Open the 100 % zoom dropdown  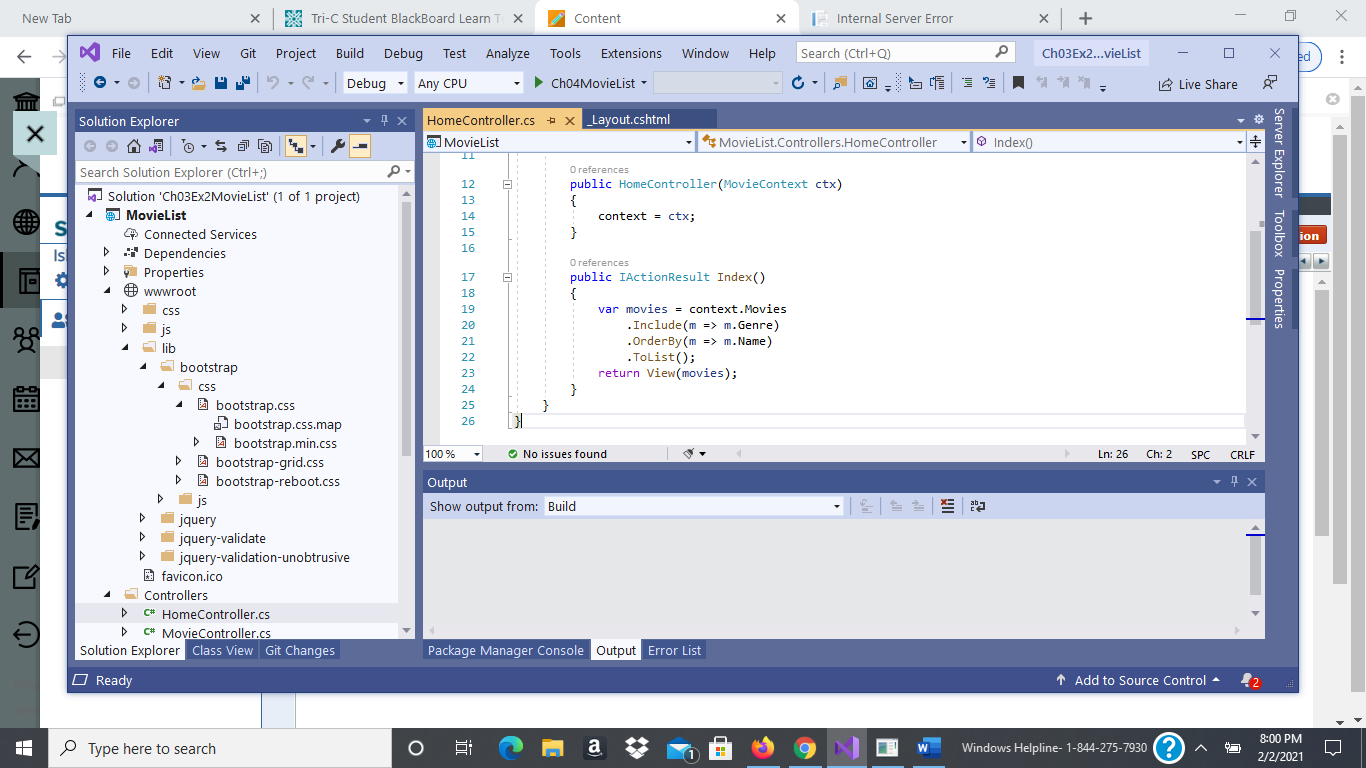(453, 454)
